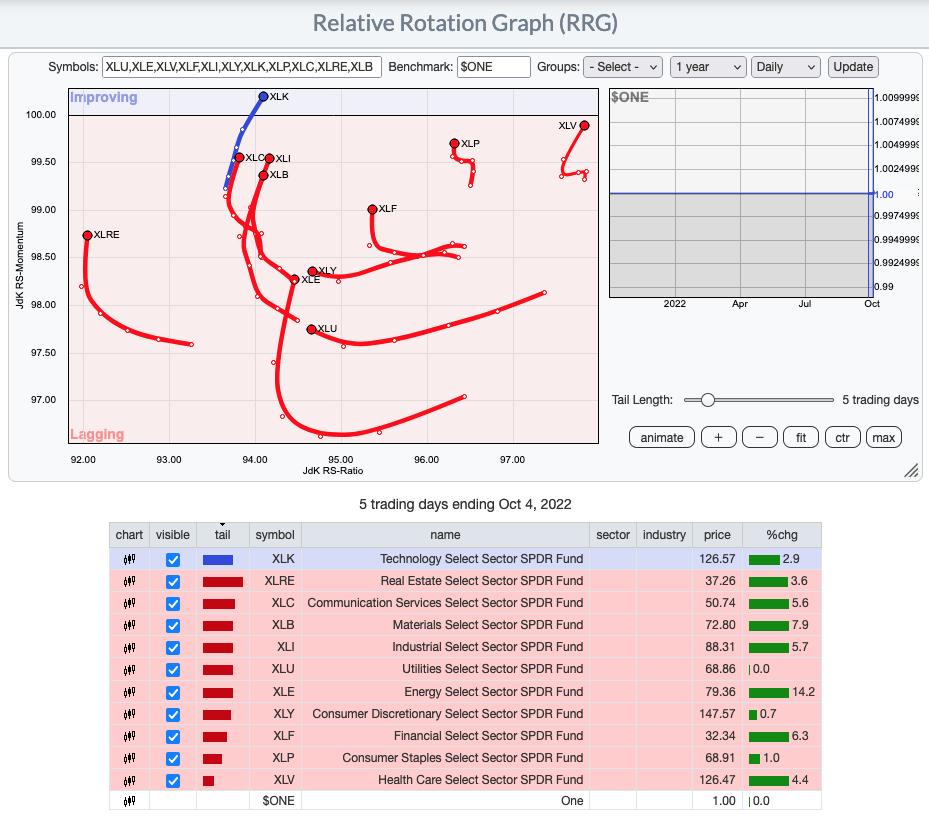This screenshot has width=929, height=816.
Task: Hide XLI from the graph
Action: pyautogui.click(x=172, y=647)
